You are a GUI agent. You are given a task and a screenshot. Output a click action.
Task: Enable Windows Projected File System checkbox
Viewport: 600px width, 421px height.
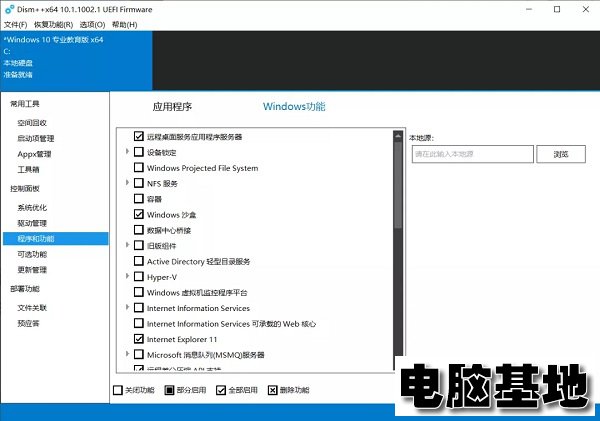(139, 167)
